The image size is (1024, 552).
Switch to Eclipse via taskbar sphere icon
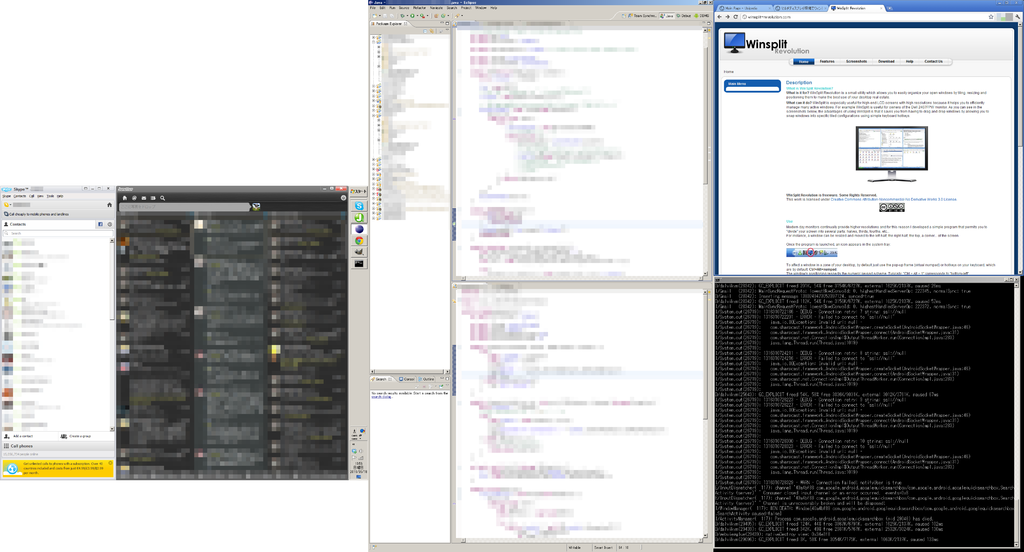coord(359,229)
